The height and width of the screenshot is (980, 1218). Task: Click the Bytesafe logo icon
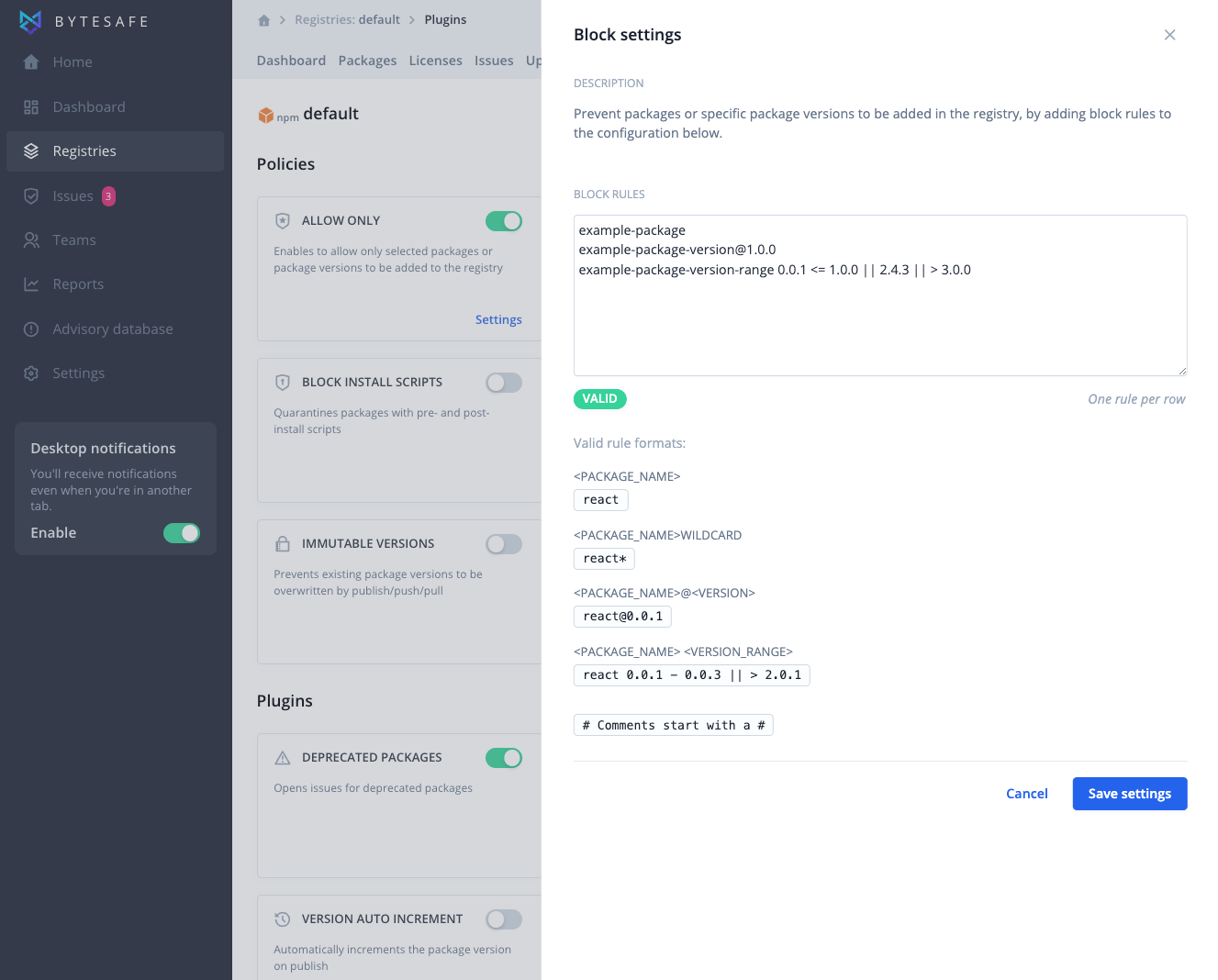30,21
